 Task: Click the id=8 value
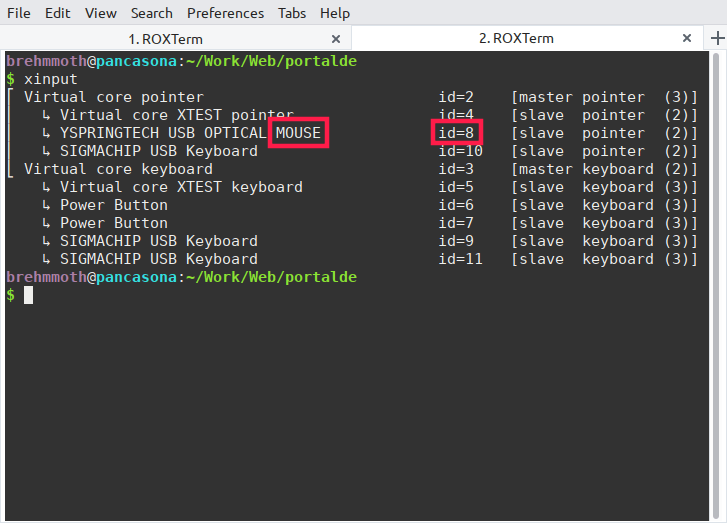tap(456, 133)
